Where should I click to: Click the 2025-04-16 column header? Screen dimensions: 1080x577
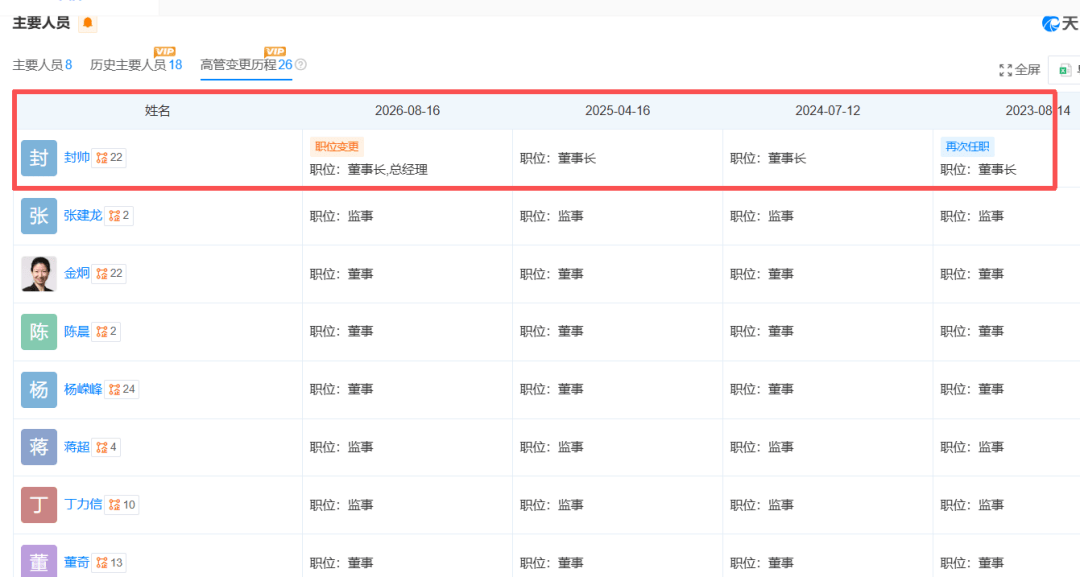[617, 111]
